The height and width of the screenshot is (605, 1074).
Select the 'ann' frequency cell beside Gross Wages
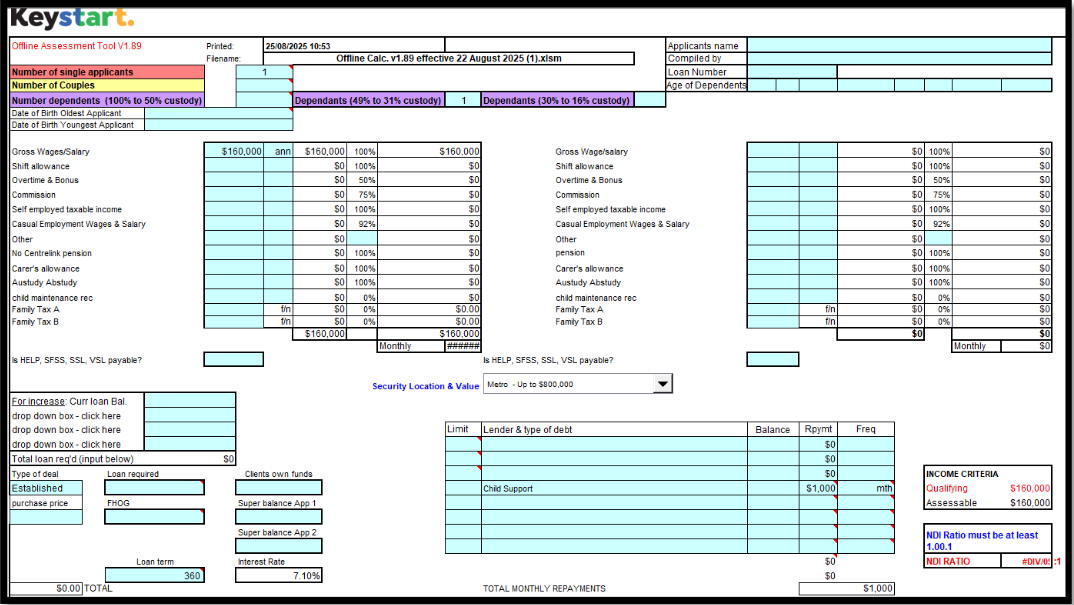pos(278,151)
